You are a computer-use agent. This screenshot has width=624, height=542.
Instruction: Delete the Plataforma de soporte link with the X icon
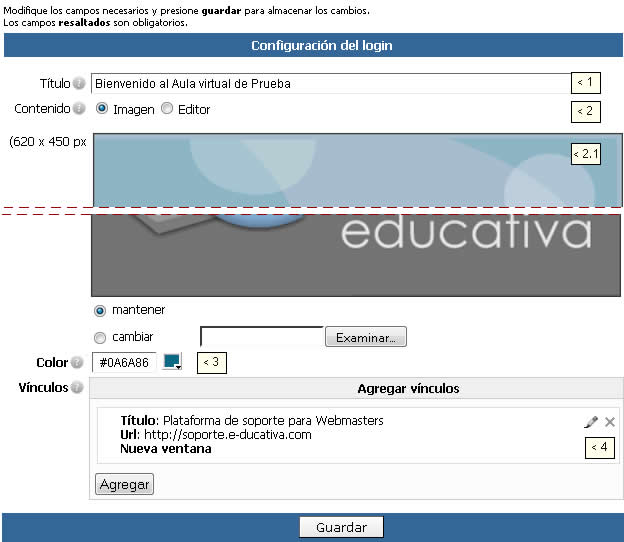[610, 422]
